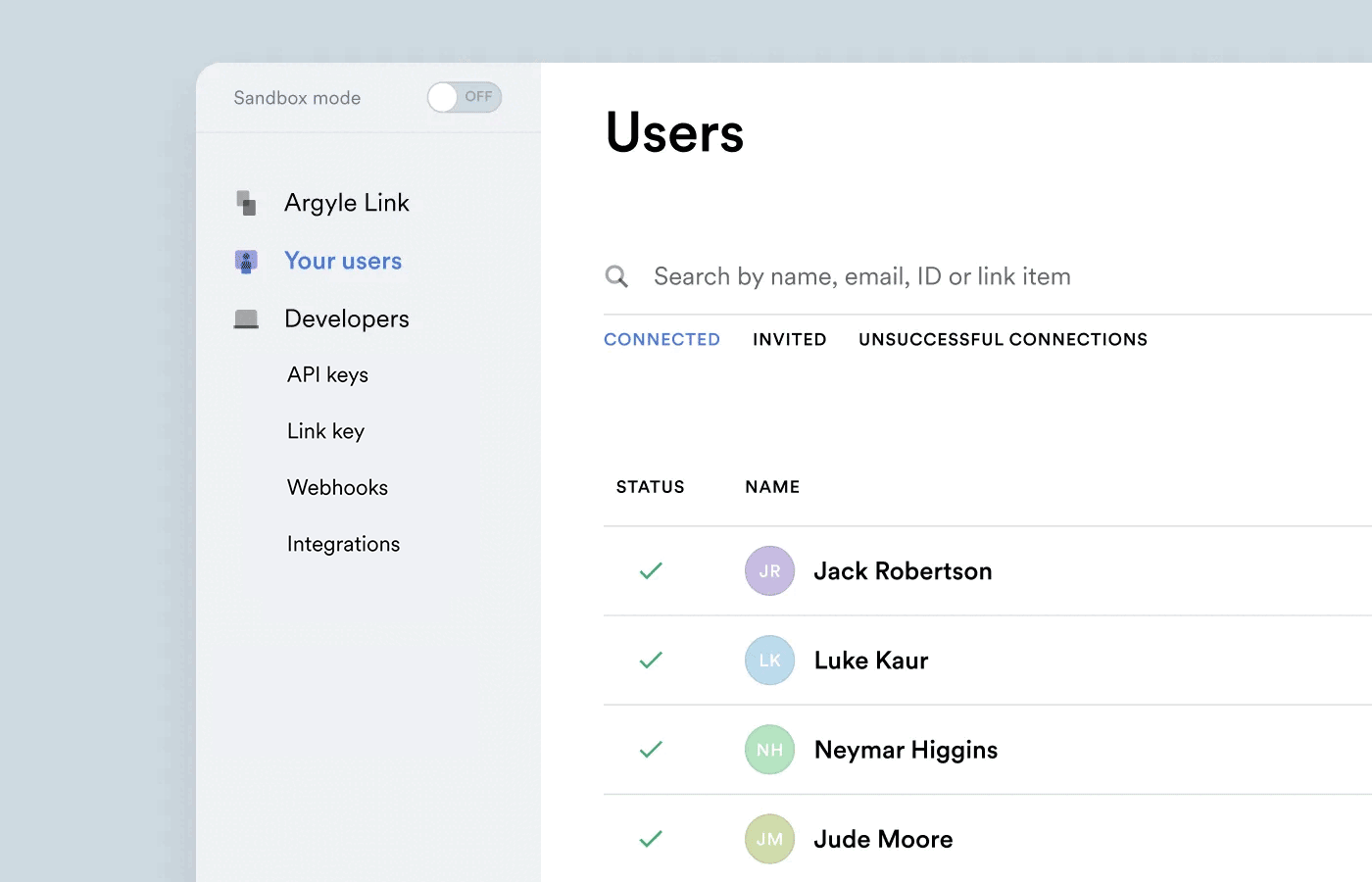
Task: Show the Unsuccessful Connections tab
Action: 1003,339
